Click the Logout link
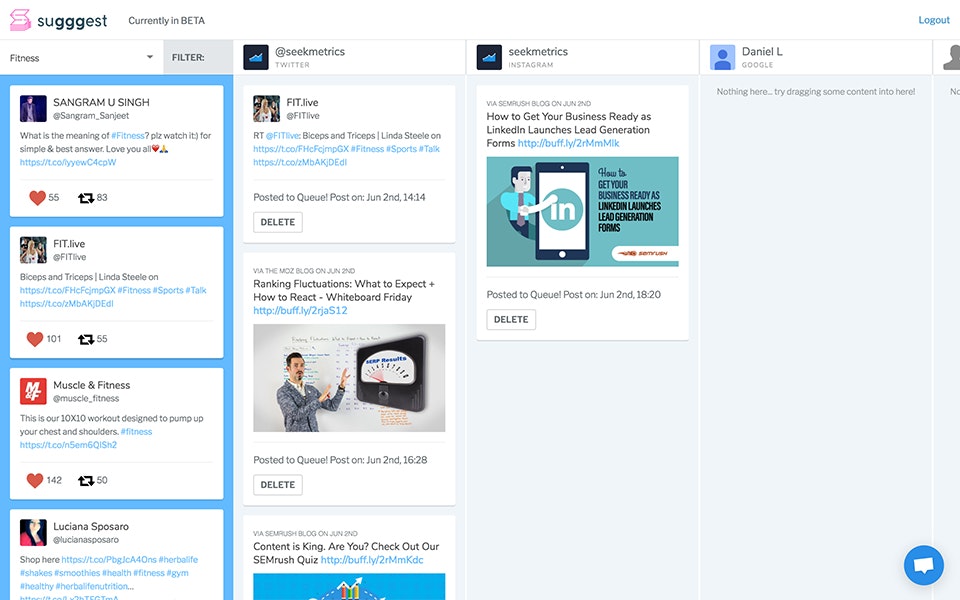The width and height of the screenshot is (960, 600). 934,20
